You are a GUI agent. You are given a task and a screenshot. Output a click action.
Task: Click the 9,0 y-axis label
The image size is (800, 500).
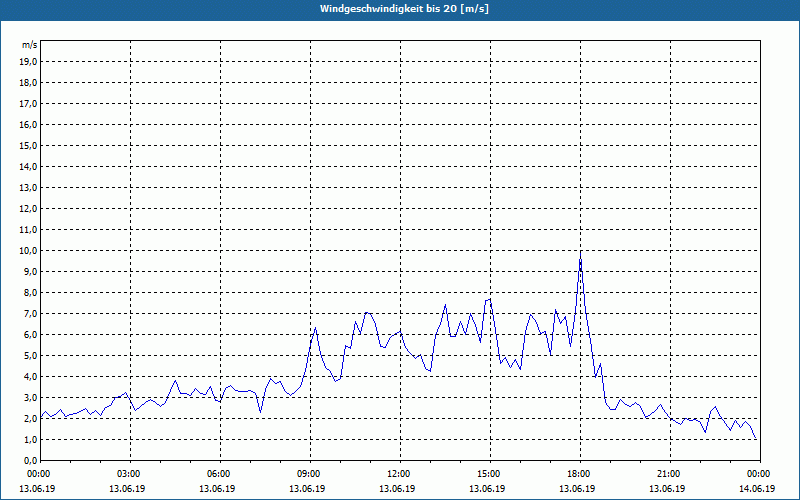[x=30, y=271]
